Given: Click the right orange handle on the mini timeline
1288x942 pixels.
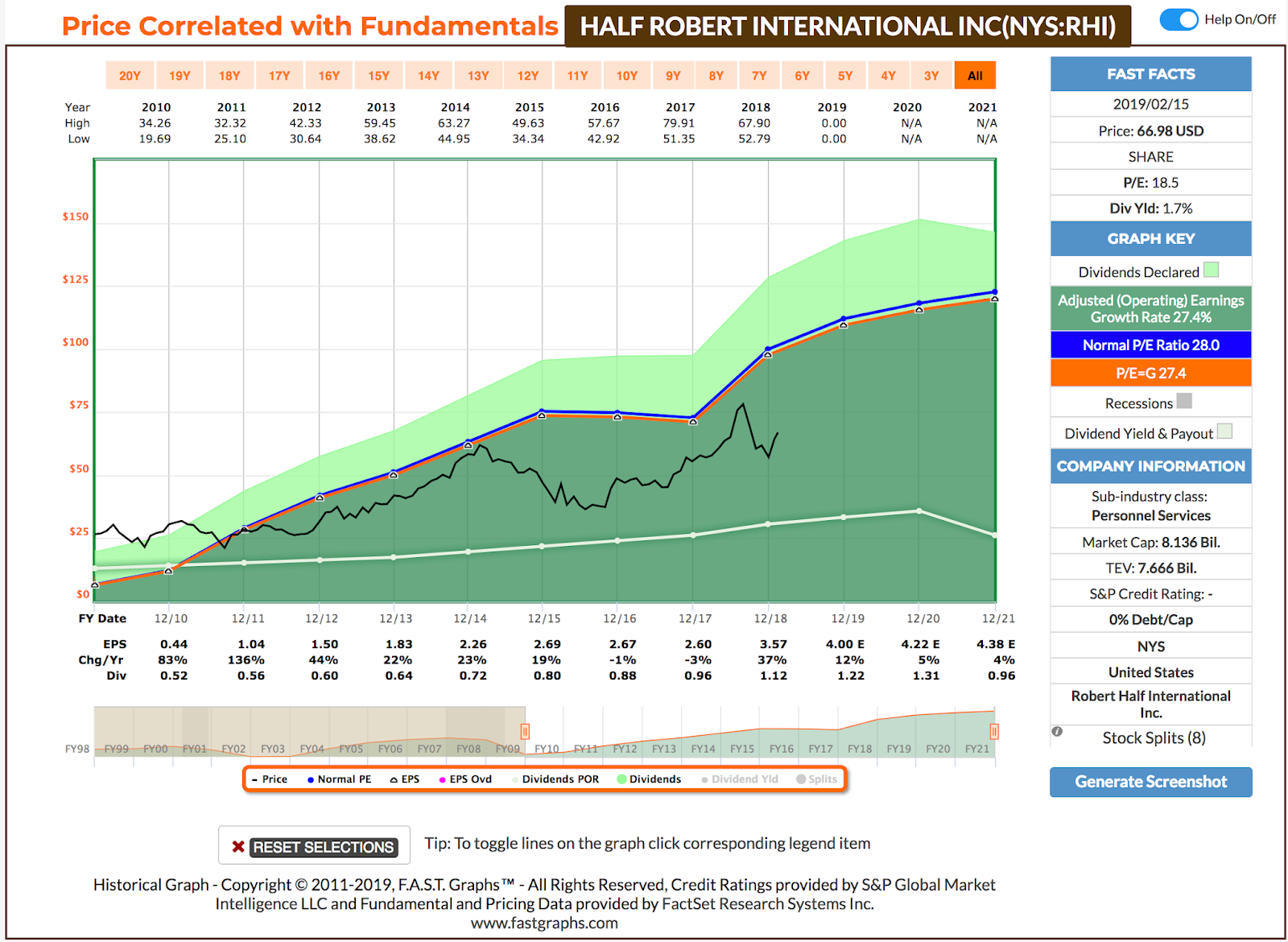Looking at the screenshot, I should pos(994,731).
